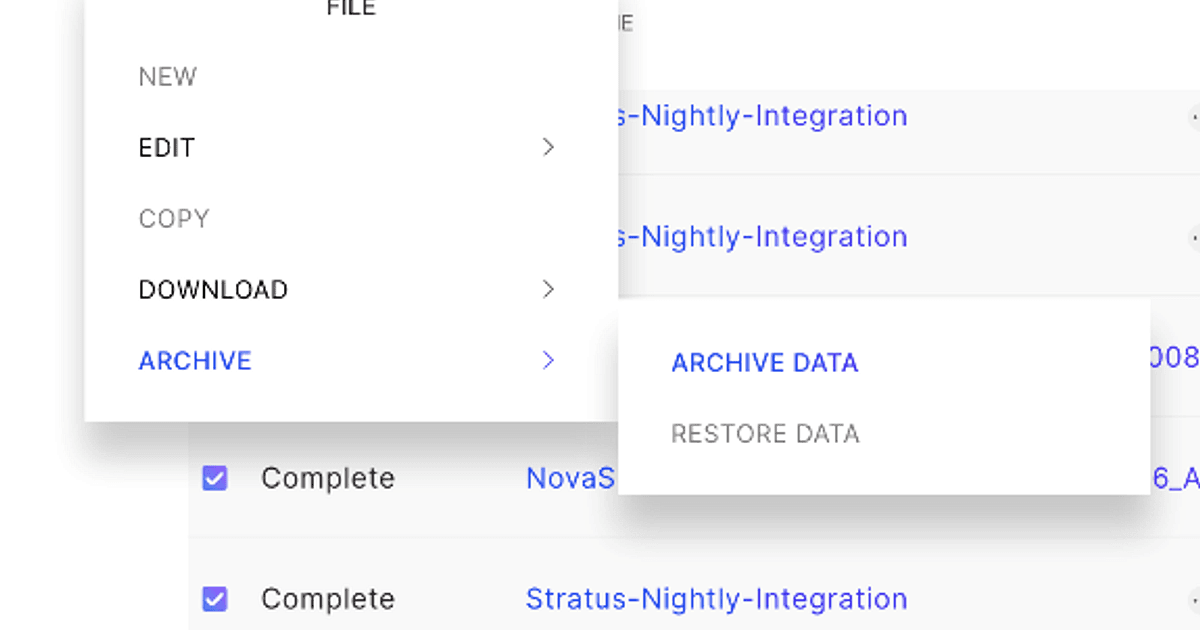Open the NovaS link in the Complete row
1200x630 pixels.
(568, 478)
